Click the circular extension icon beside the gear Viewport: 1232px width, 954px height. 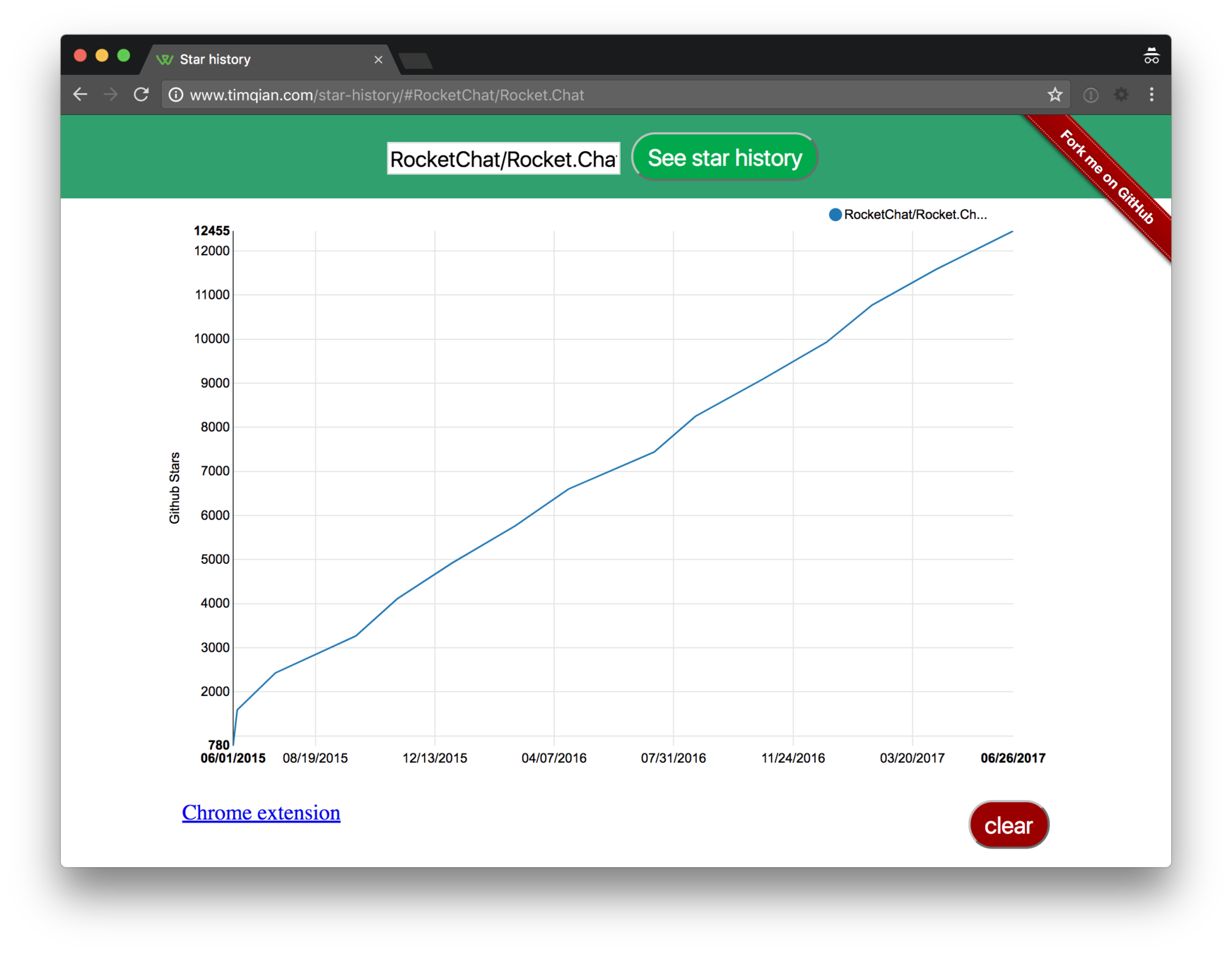pos(1091,95)
